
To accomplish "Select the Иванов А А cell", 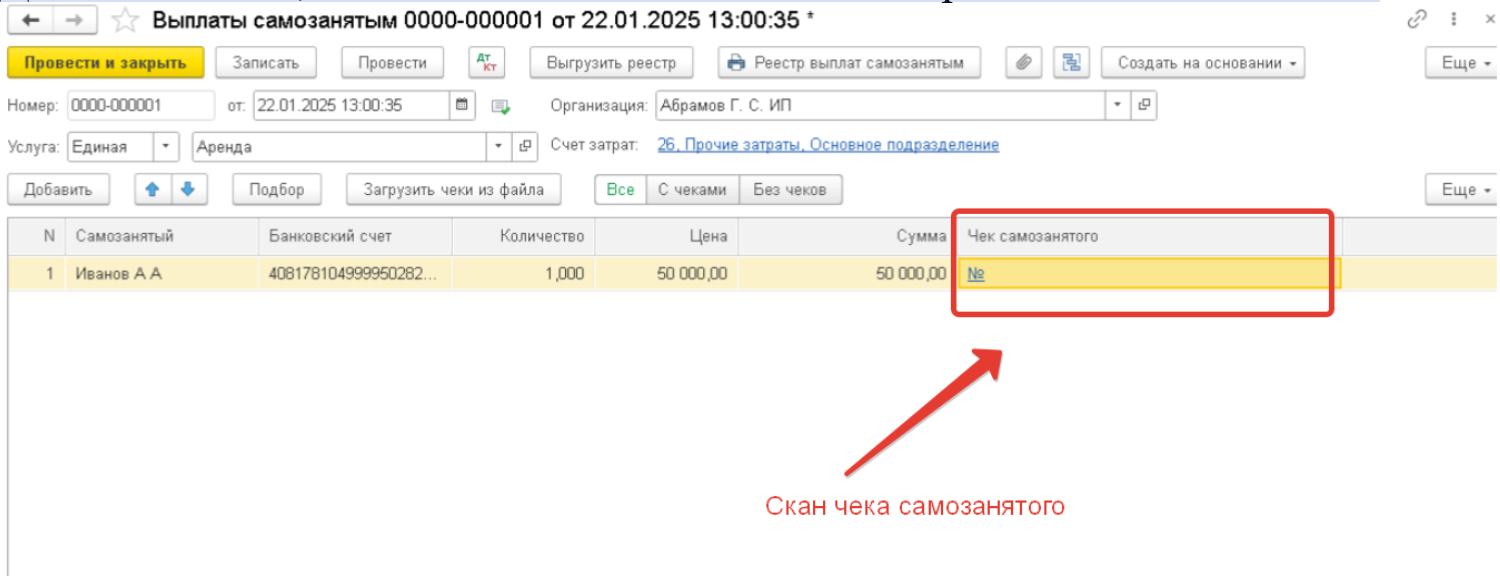I will (162, 273).
